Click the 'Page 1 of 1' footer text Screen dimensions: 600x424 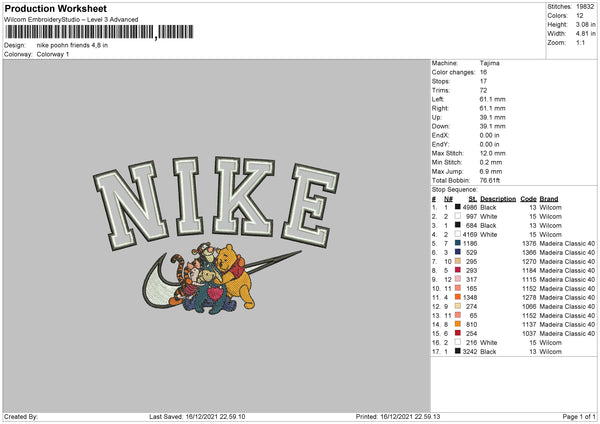pyautogui.click(x=579, y=416)
